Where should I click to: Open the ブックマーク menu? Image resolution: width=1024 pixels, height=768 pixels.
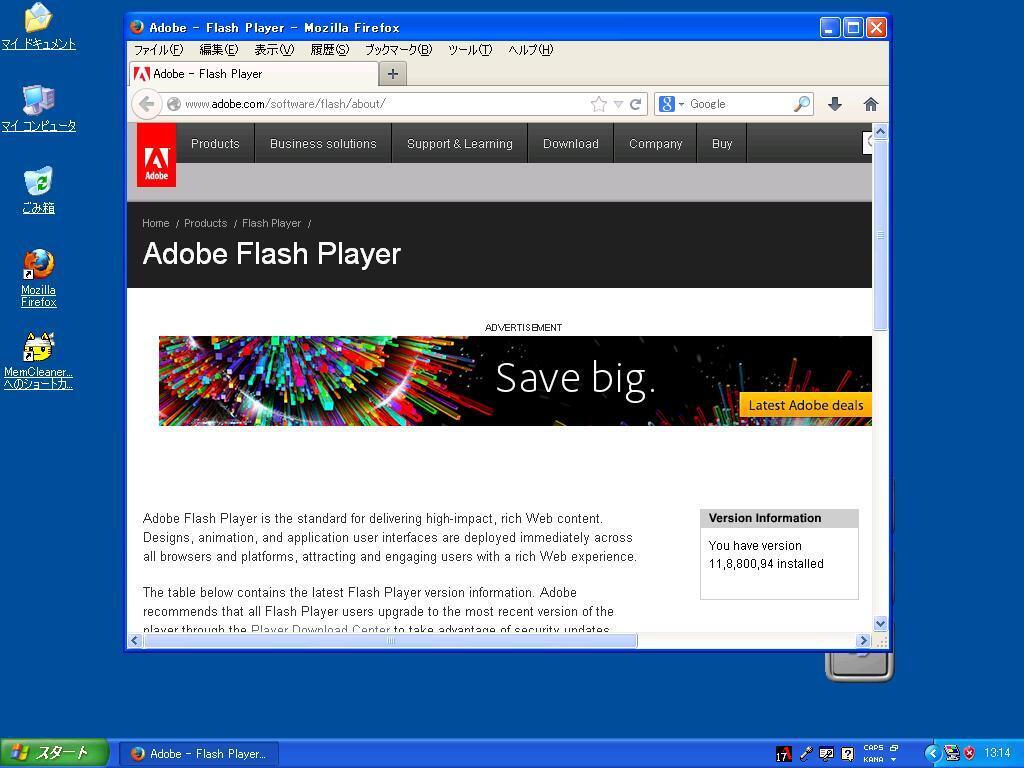397,50
